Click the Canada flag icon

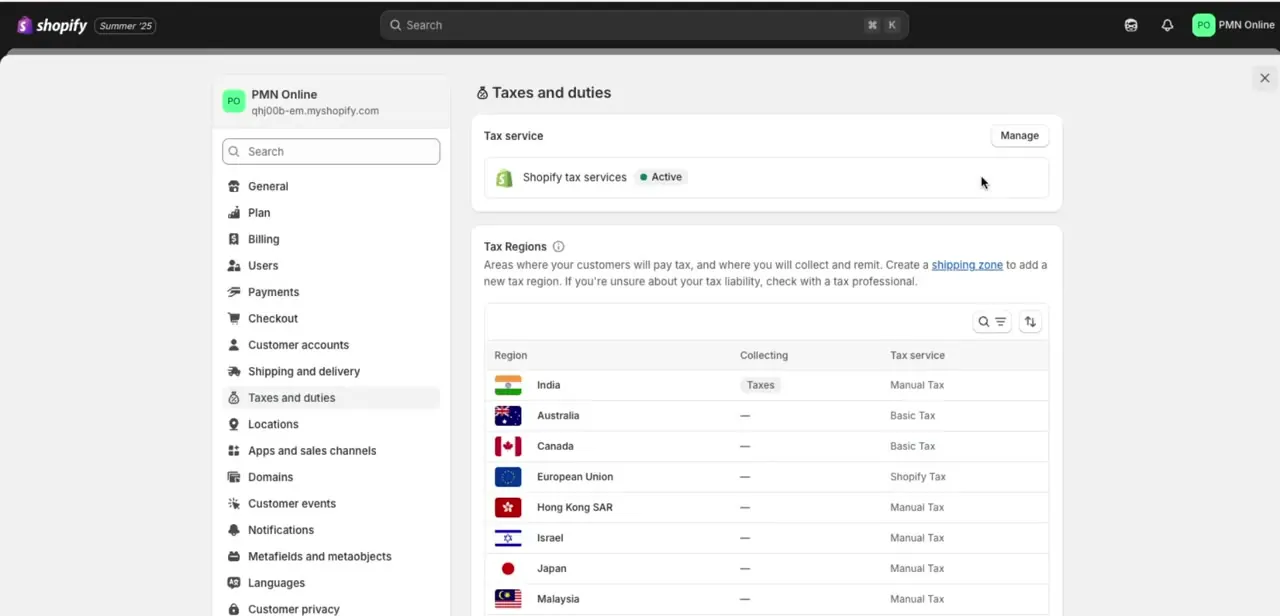(508, 446)
